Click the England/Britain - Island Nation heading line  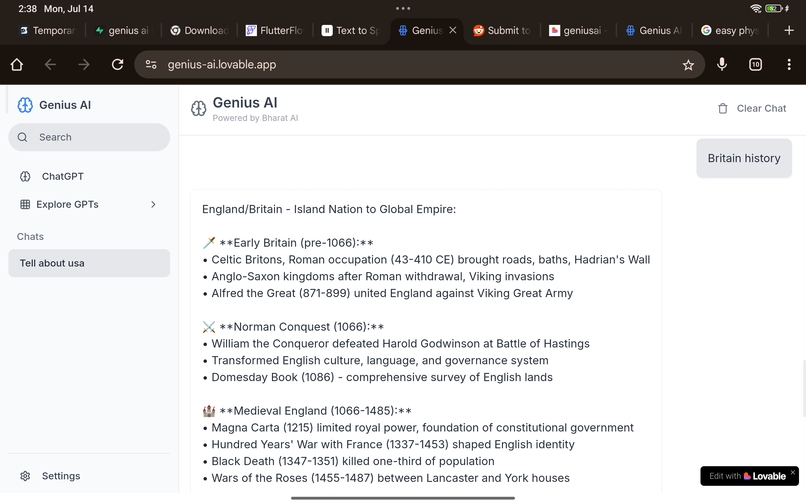[x=329, y=209]
